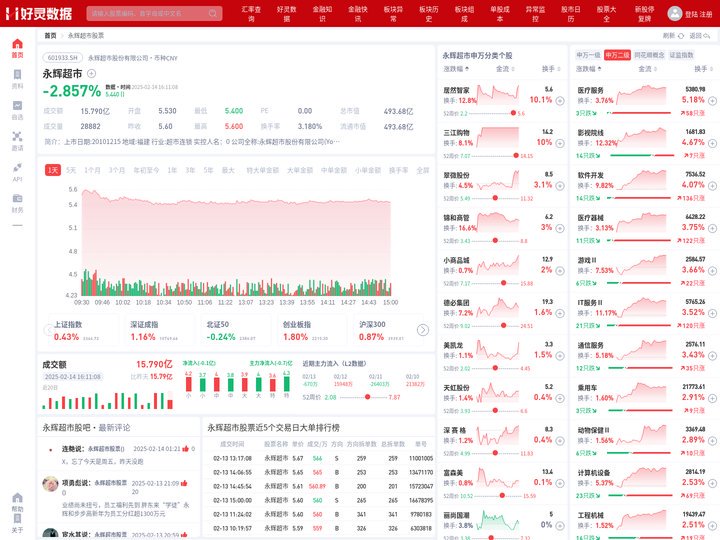Viewport: 720px width, 540px height.
Task: Sort sector list by 金流
Action: (647, 69)
